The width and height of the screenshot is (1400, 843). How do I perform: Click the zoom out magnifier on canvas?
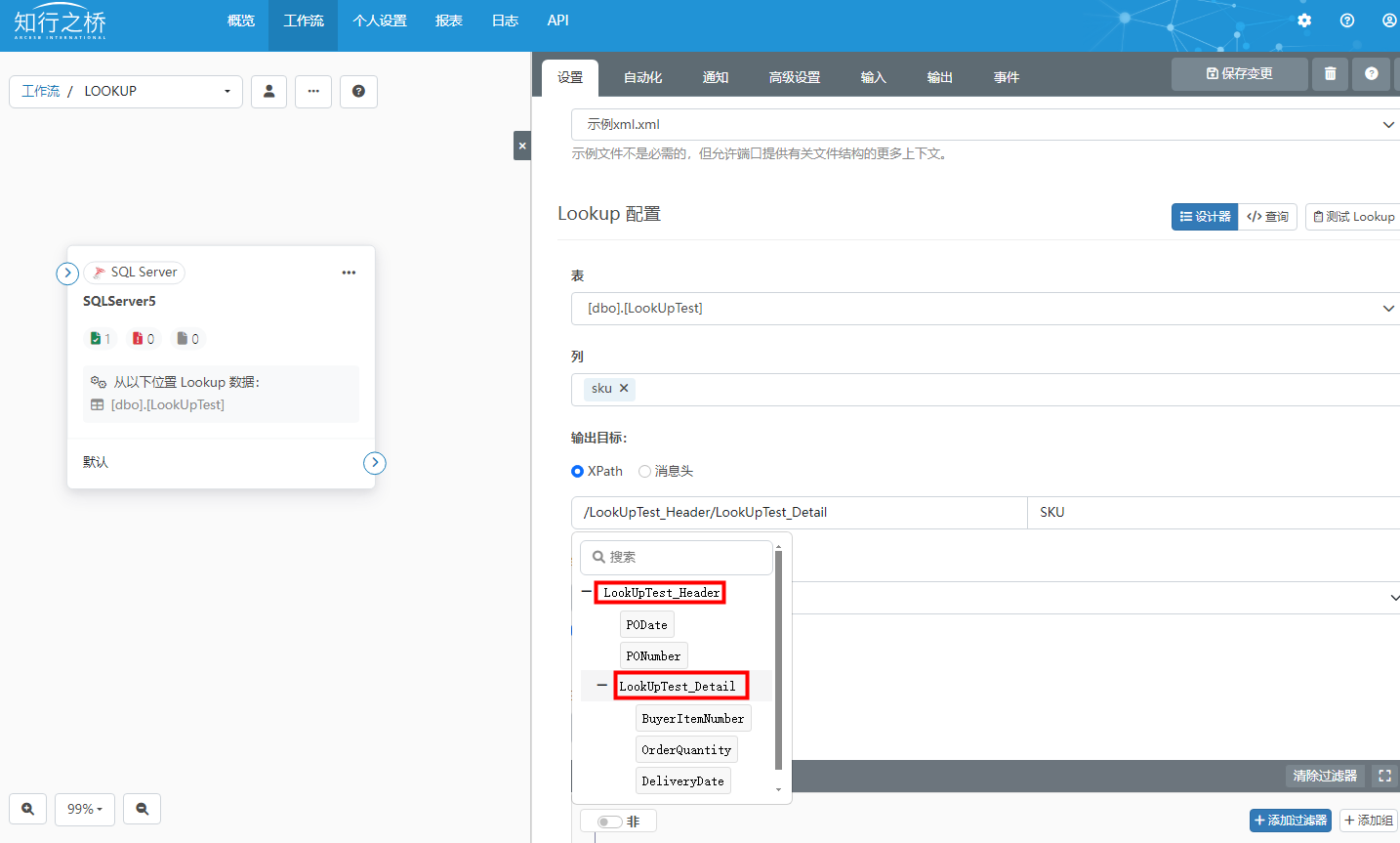143,809
